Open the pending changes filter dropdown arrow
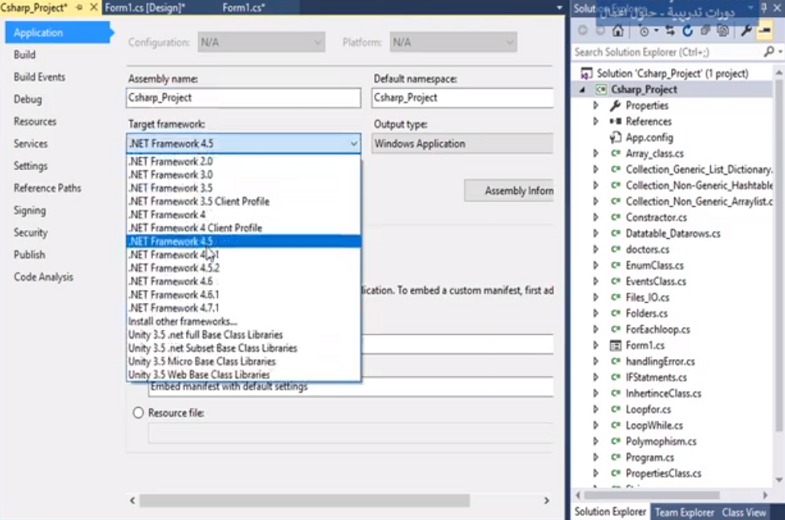Image resolution: width=785 pixels, height=520 pixels. 656,31
